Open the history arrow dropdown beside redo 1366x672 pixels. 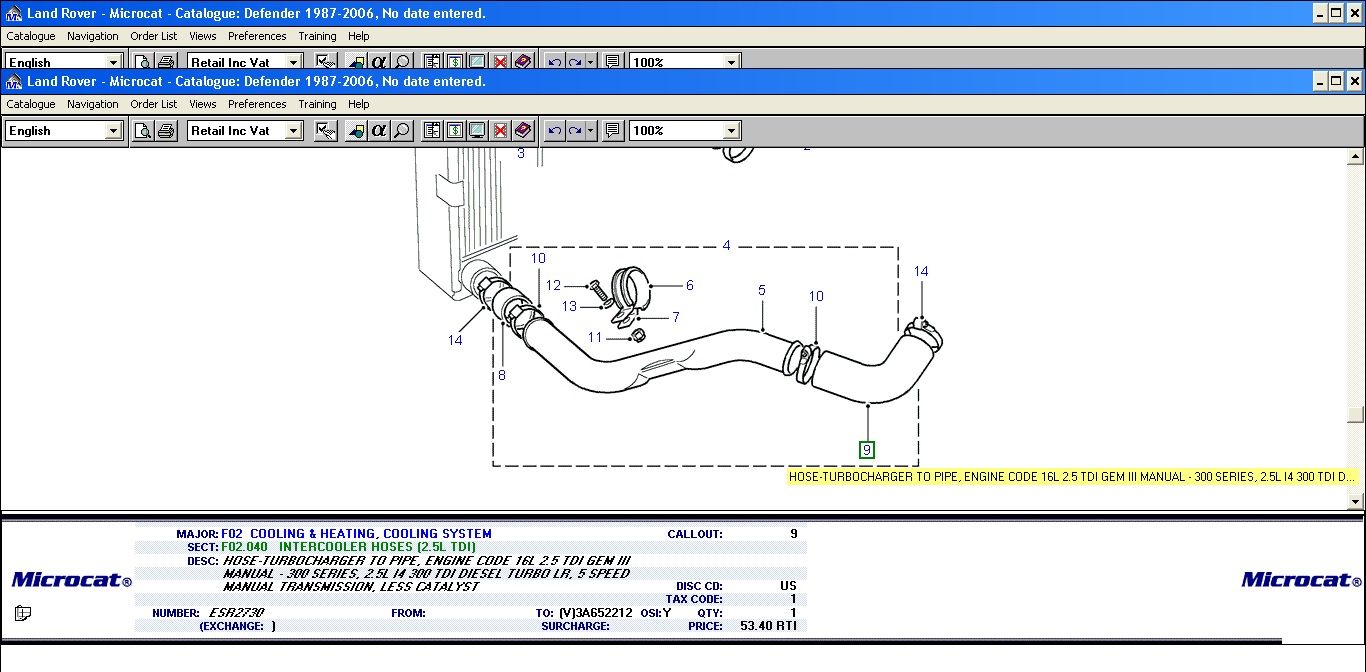point(591,131)
